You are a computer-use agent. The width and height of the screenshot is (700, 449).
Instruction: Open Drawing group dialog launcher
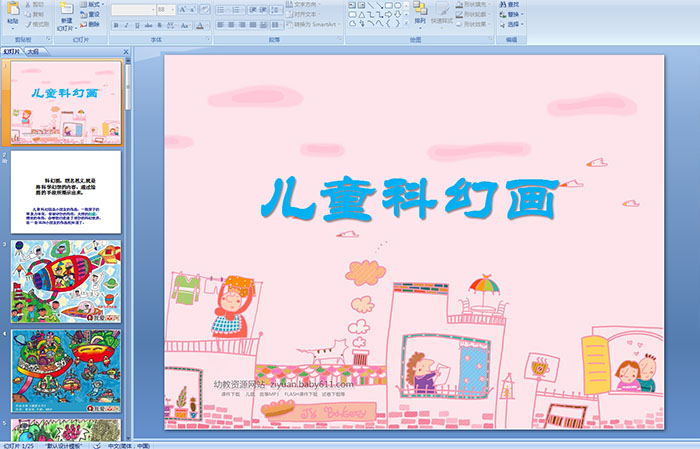tap(491, 39)
